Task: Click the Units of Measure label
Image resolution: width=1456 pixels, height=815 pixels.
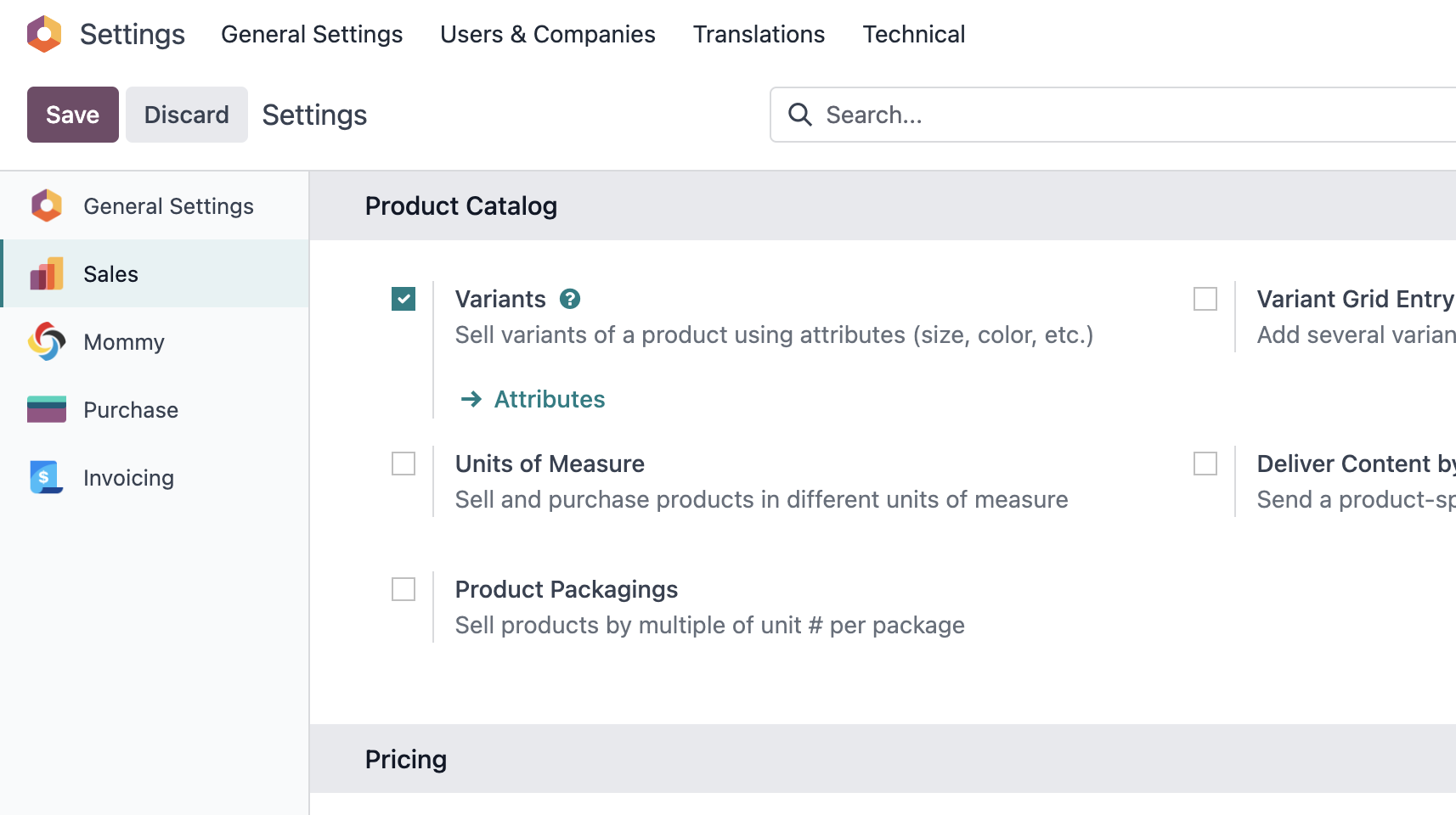Action: tap(550, 464)
